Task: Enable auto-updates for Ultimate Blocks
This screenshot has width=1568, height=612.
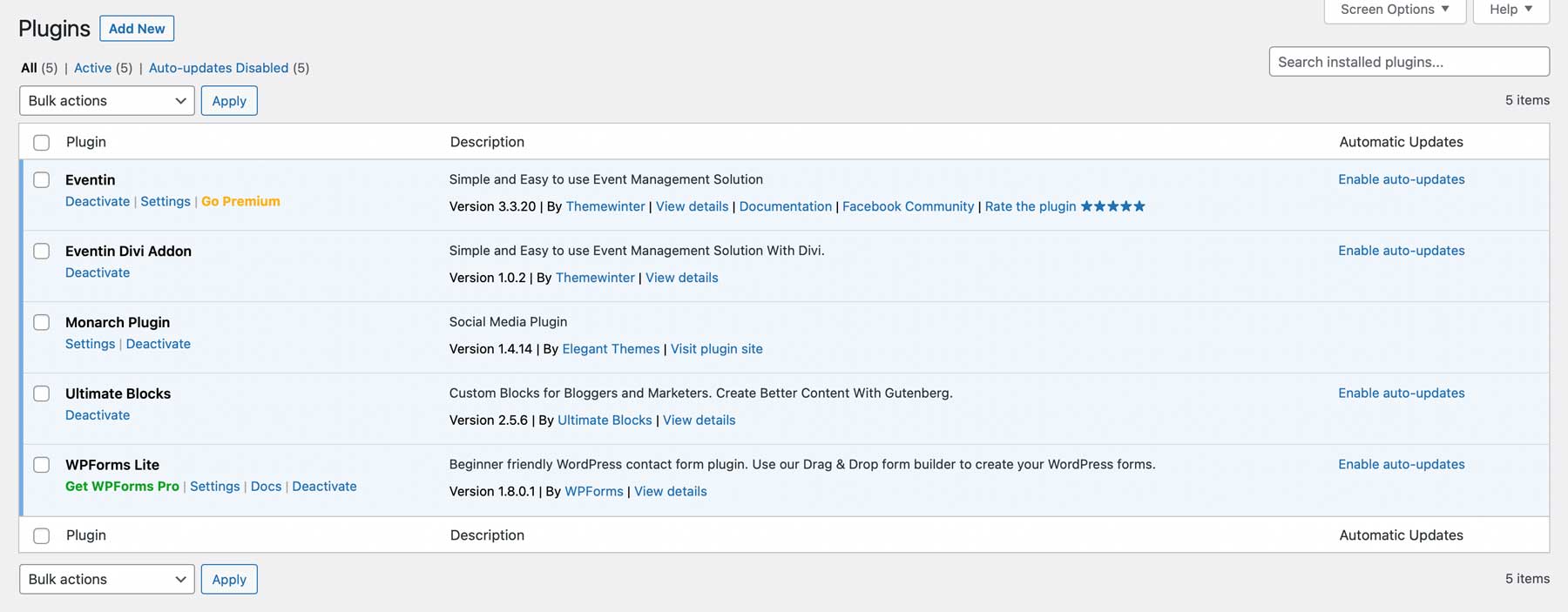Action: point(1402,393)
